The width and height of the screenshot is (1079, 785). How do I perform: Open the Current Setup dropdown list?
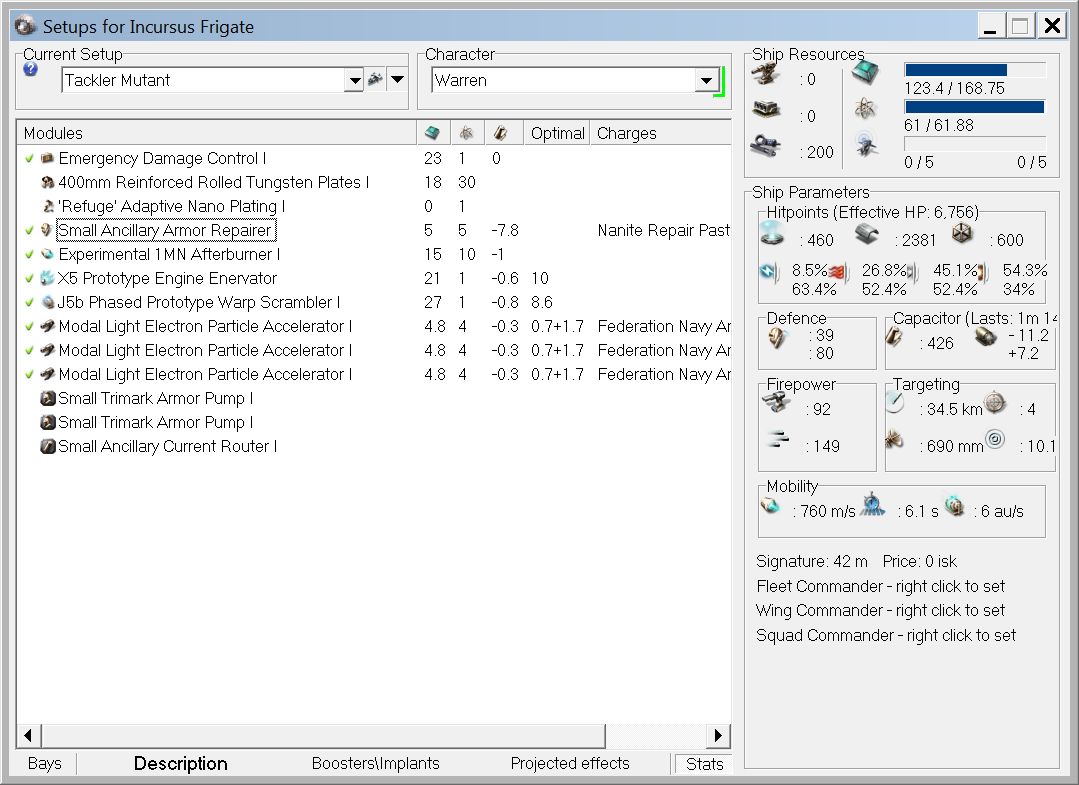click(x=353, y=81)
